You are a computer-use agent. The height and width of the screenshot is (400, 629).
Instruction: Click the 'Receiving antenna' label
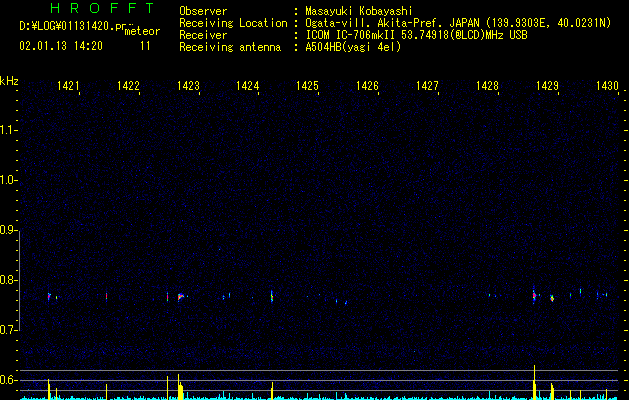[230, 47]
